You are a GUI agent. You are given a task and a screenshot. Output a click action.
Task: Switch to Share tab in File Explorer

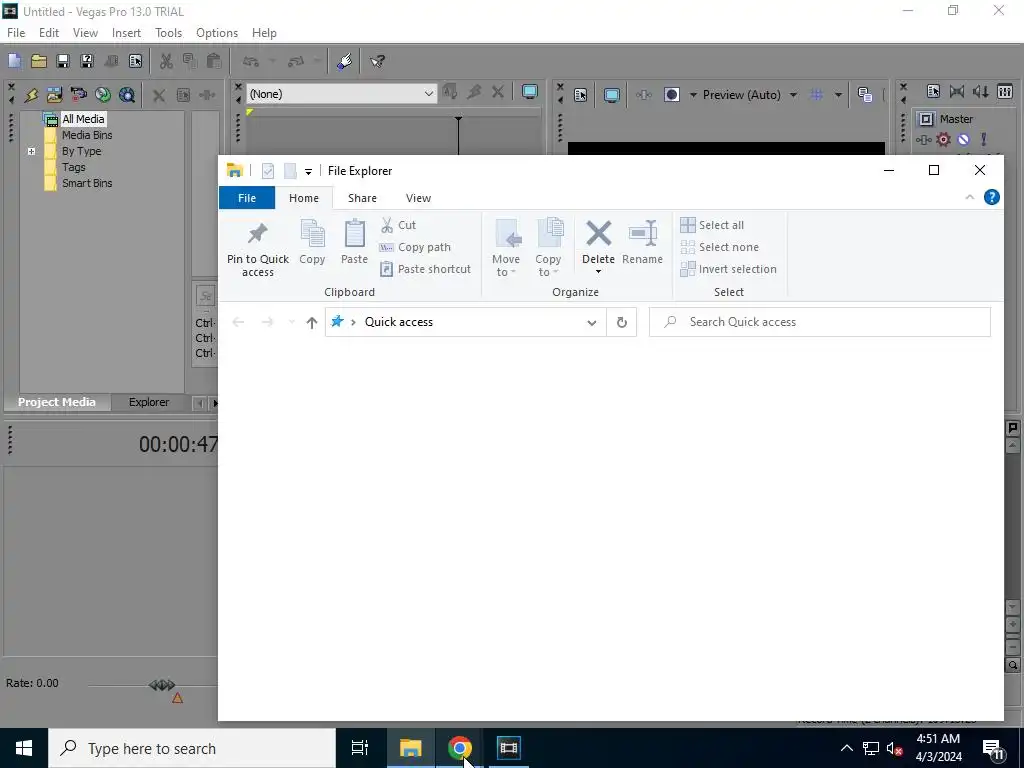coord(362,198)
